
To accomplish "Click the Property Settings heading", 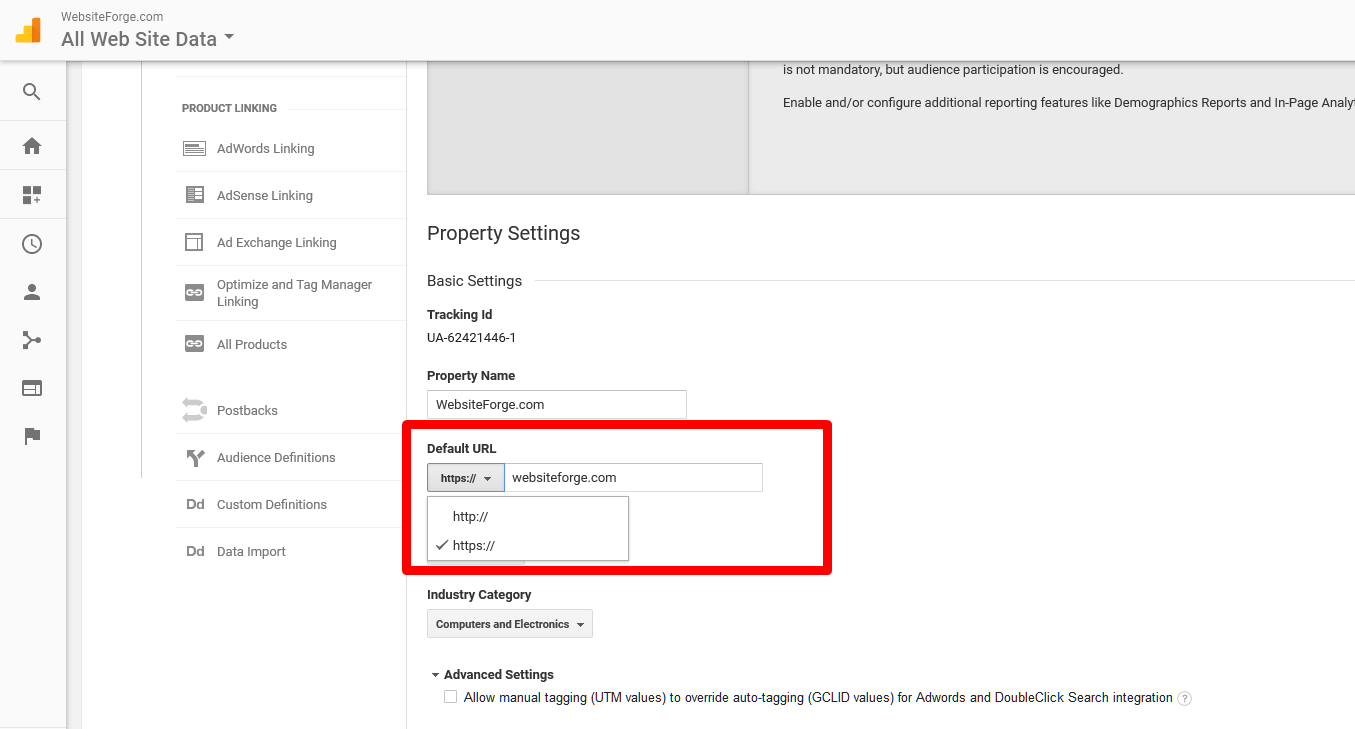I will 503,233.
